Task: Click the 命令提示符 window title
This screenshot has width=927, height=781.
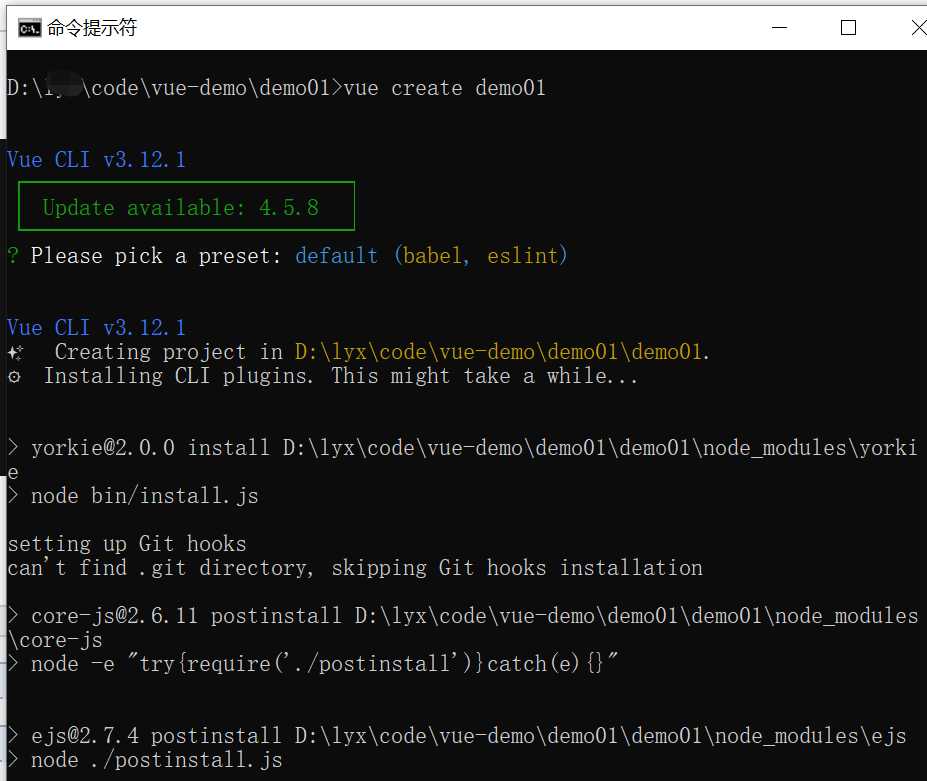Action: 92,28
